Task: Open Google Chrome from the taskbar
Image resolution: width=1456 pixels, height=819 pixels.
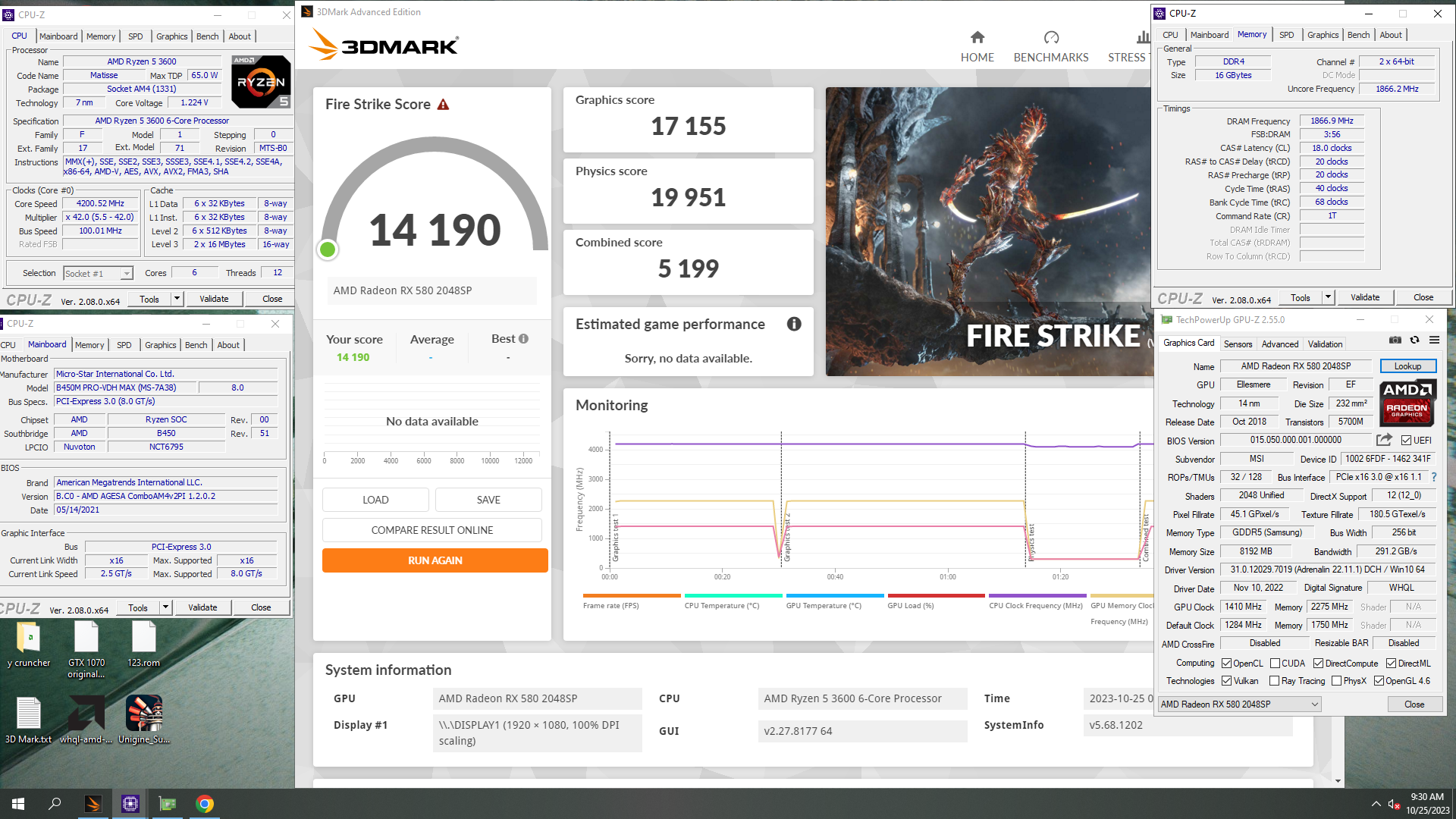Action: [204, 804]
